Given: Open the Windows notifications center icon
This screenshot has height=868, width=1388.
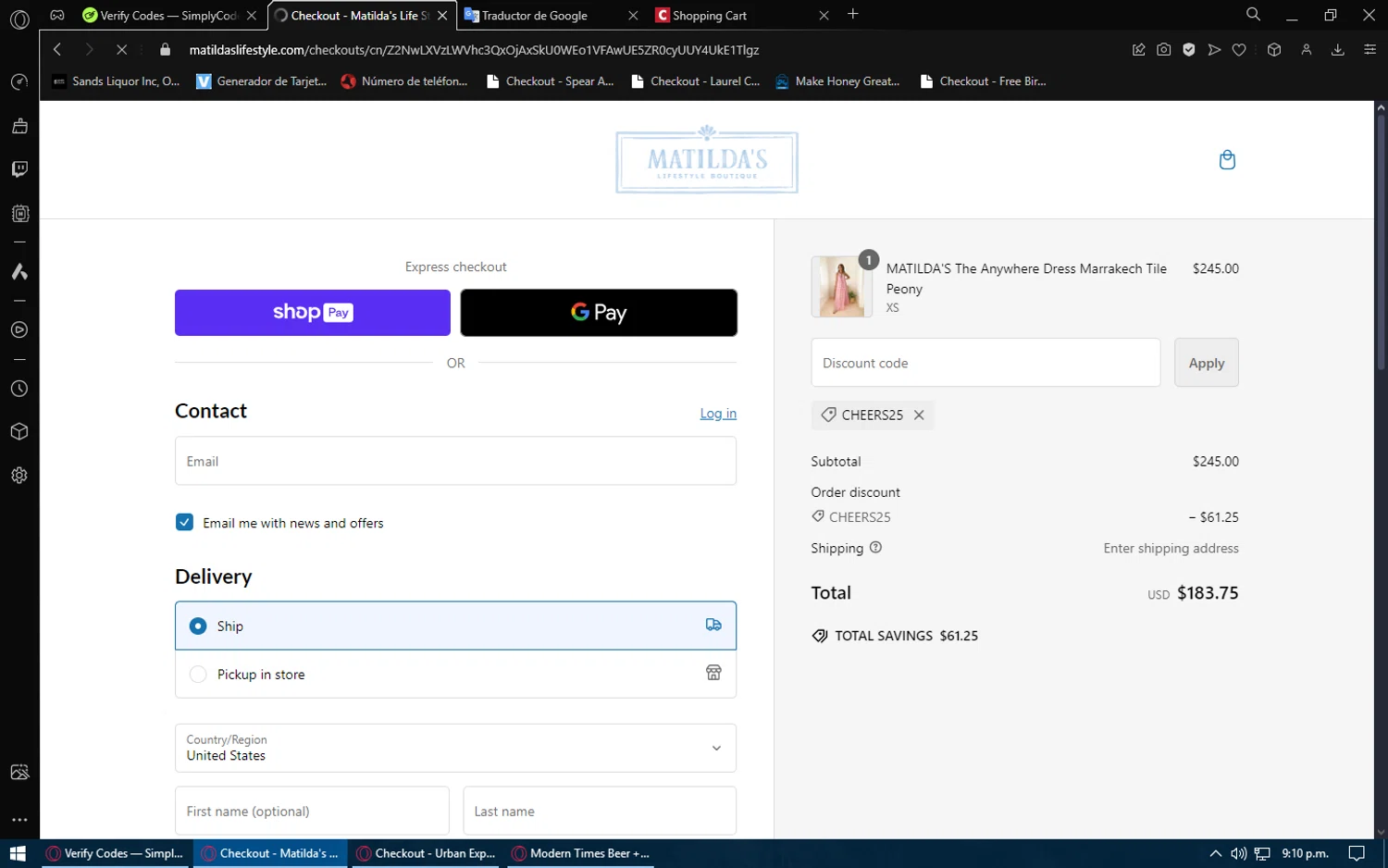Looking at the screenshot, I should (x=1357, y=853).
